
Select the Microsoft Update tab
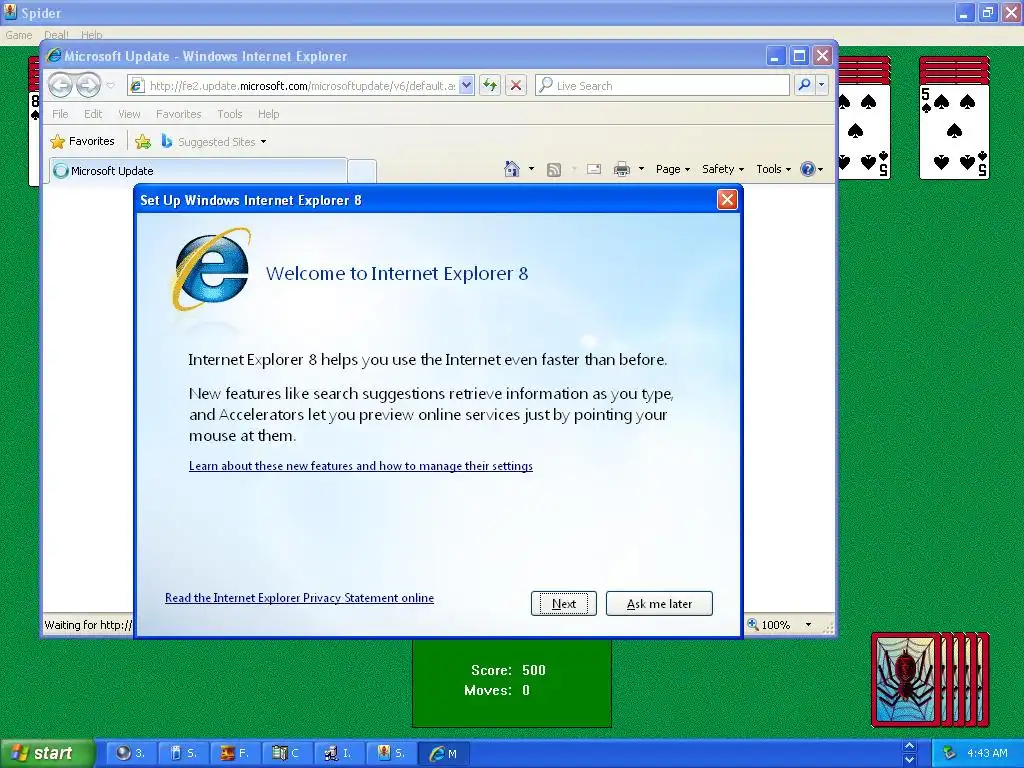pyautogui.click(x=197, y=170)
